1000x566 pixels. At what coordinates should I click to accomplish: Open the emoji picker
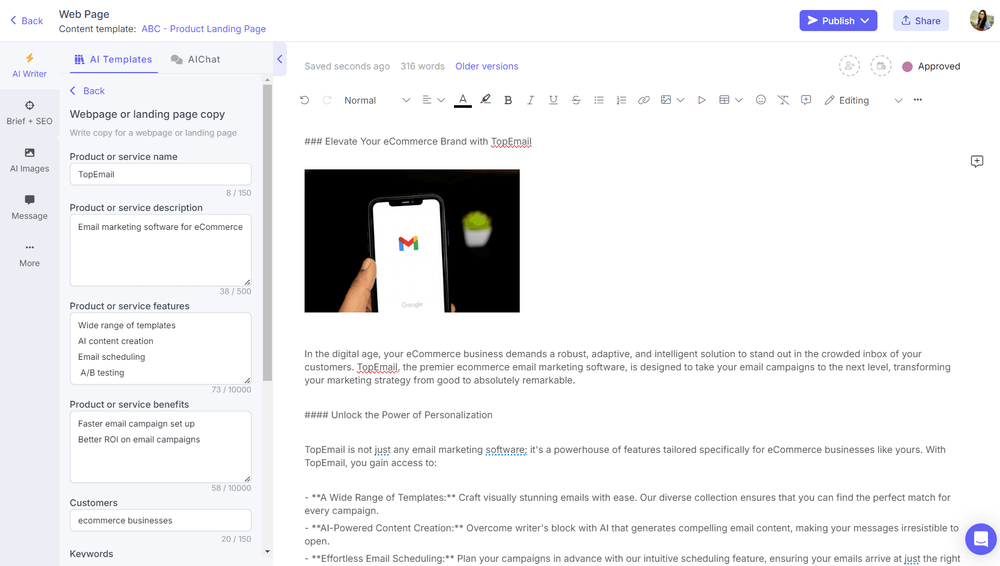tap(761, 100)
